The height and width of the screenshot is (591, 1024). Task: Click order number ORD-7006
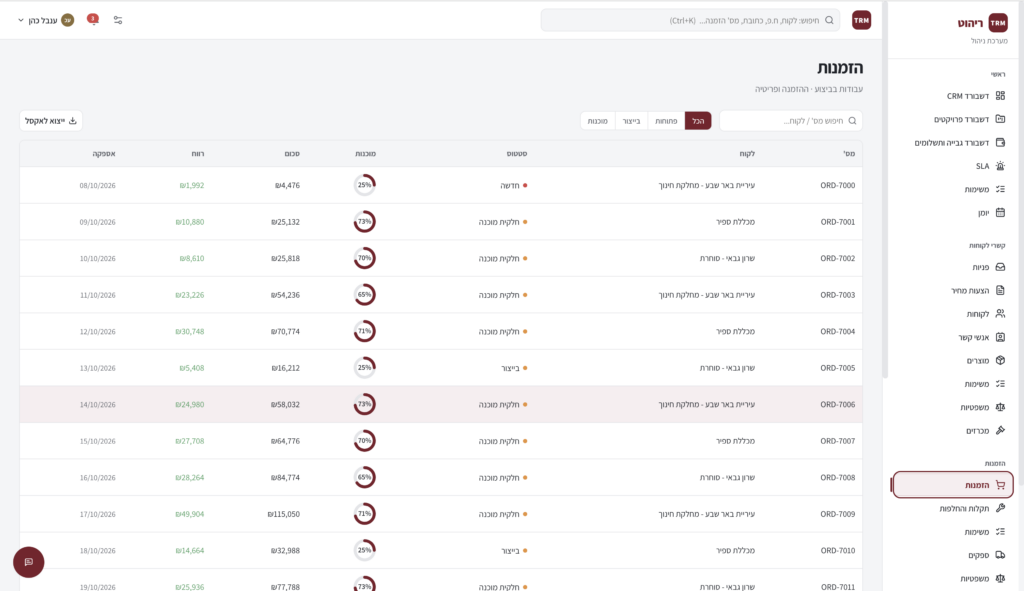point(838,405)
